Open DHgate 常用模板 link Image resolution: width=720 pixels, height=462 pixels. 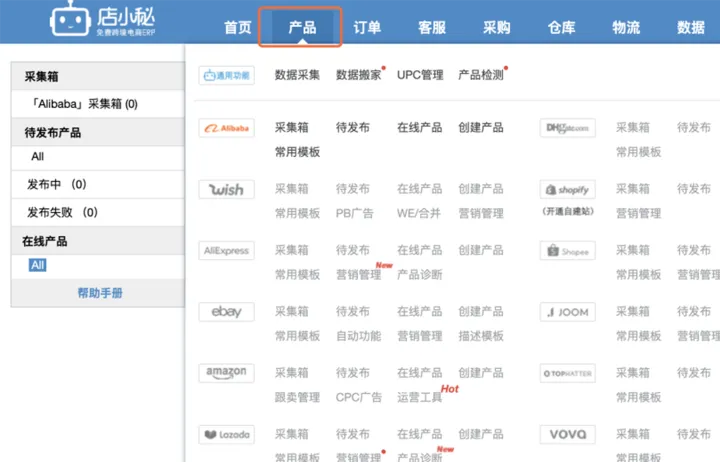click(x=638, y=152)
